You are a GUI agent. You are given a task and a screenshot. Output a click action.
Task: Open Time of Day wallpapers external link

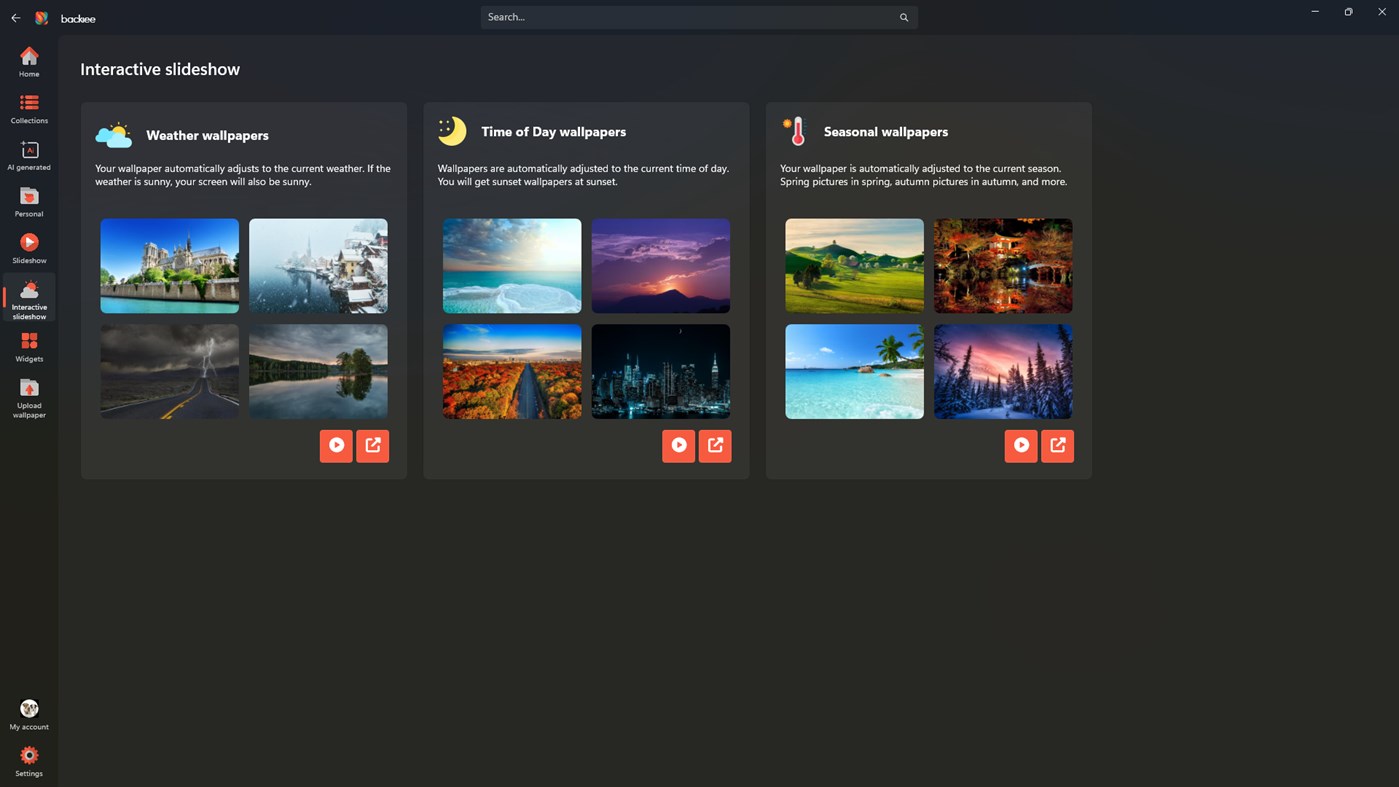coord(715,446)
